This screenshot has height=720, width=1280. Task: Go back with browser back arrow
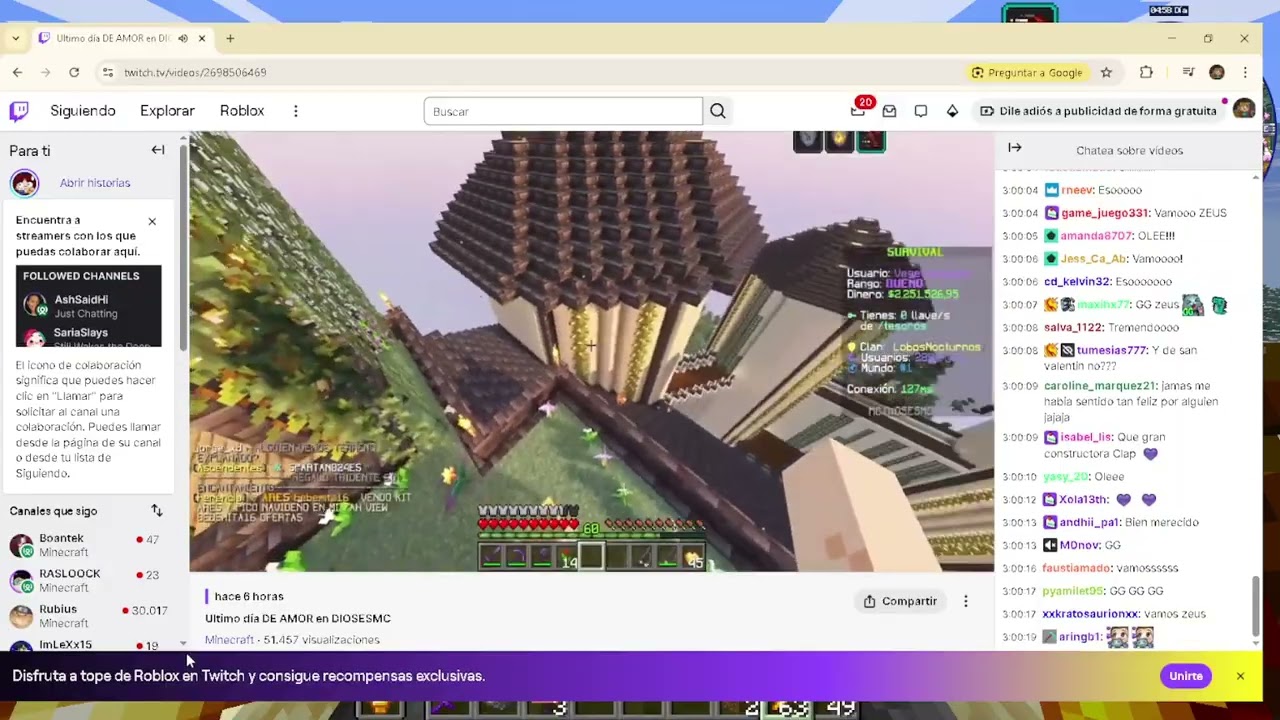pos(17,72)
